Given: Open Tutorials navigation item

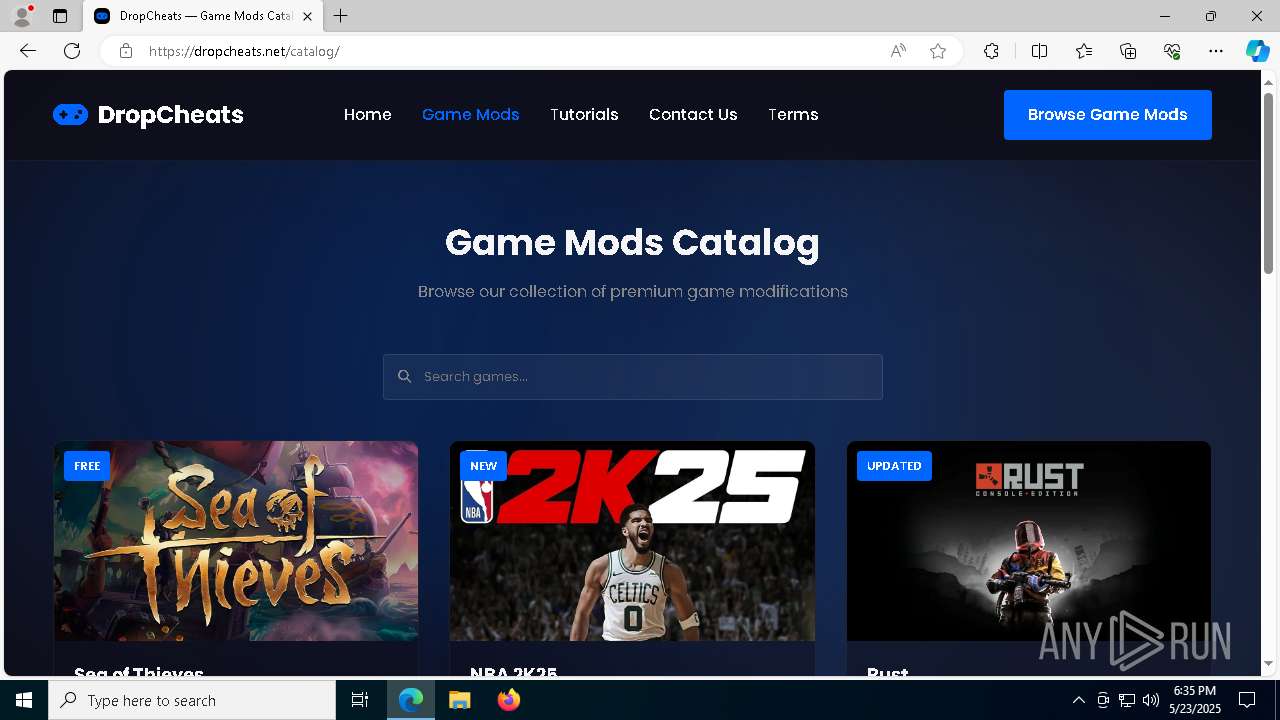Looking at the screenshot, I should 584,115.
